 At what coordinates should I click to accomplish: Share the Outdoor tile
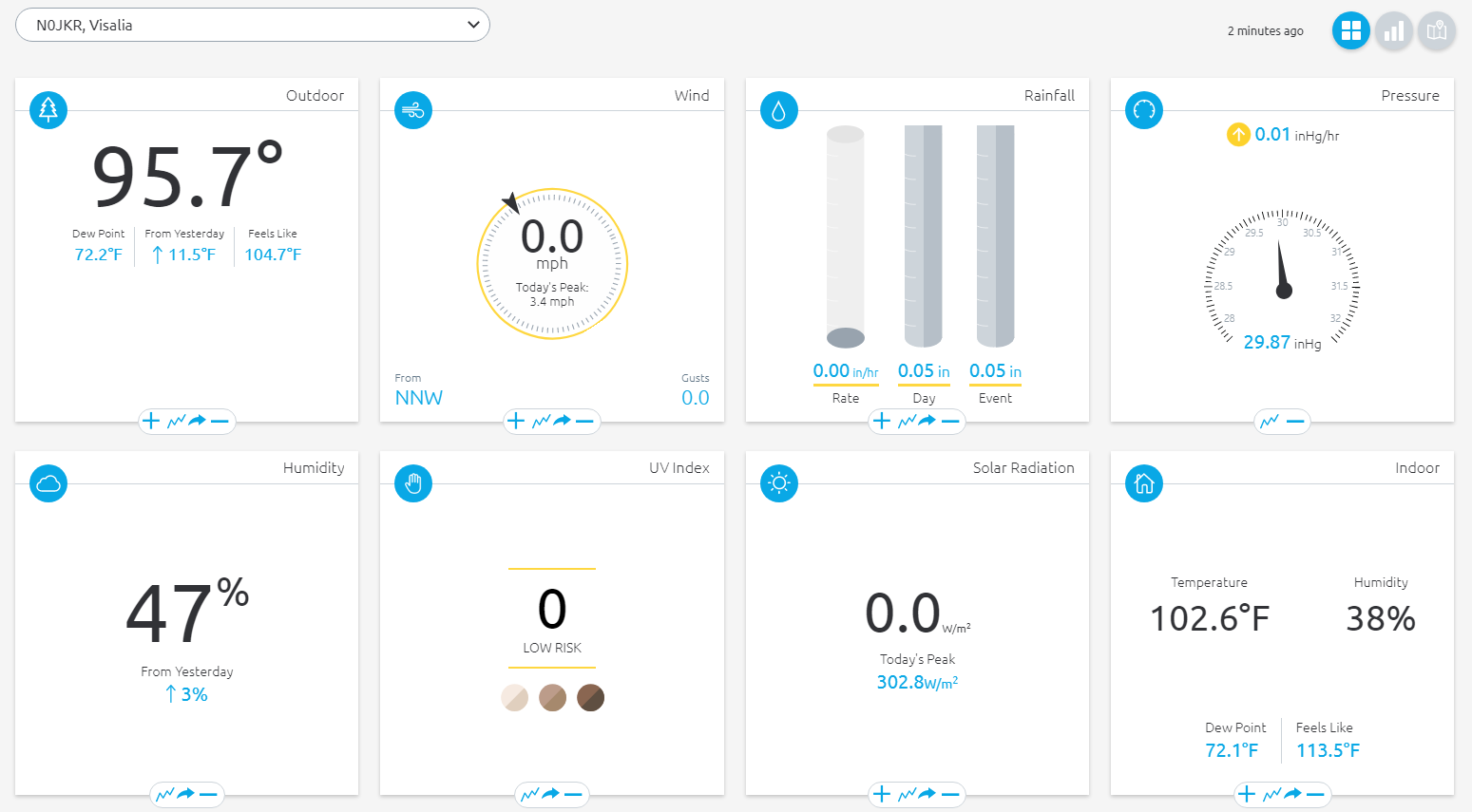pyautogui.click(x=198, y=421)
